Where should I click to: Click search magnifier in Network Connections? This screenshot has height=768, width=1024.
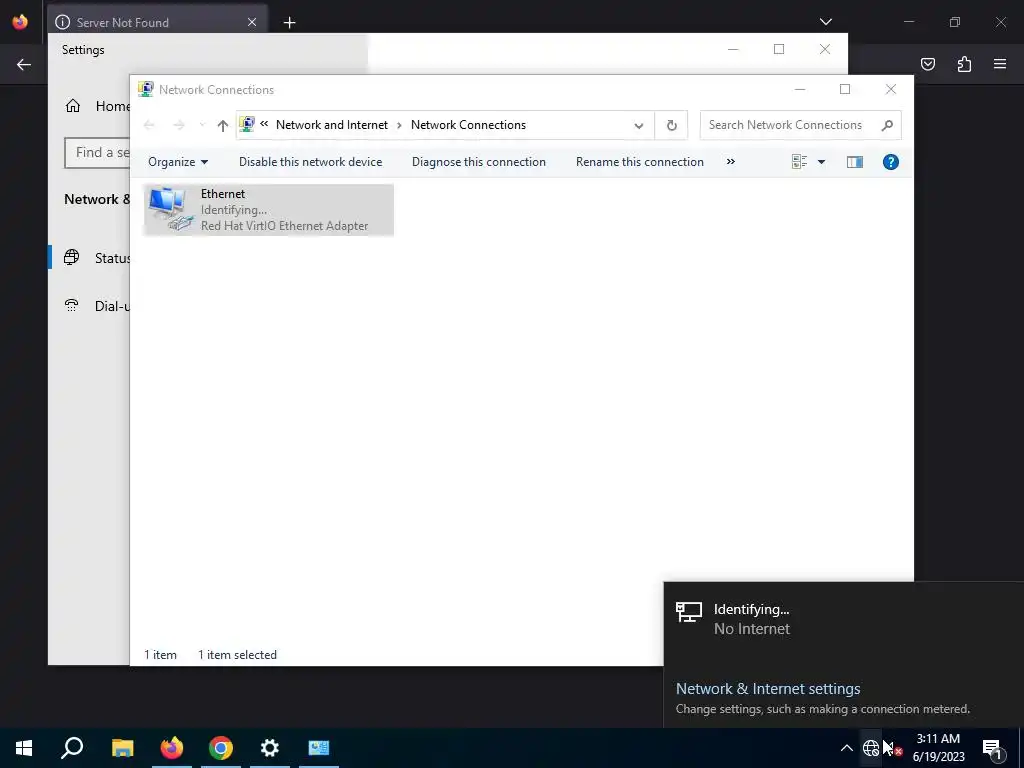coord(887,125)
